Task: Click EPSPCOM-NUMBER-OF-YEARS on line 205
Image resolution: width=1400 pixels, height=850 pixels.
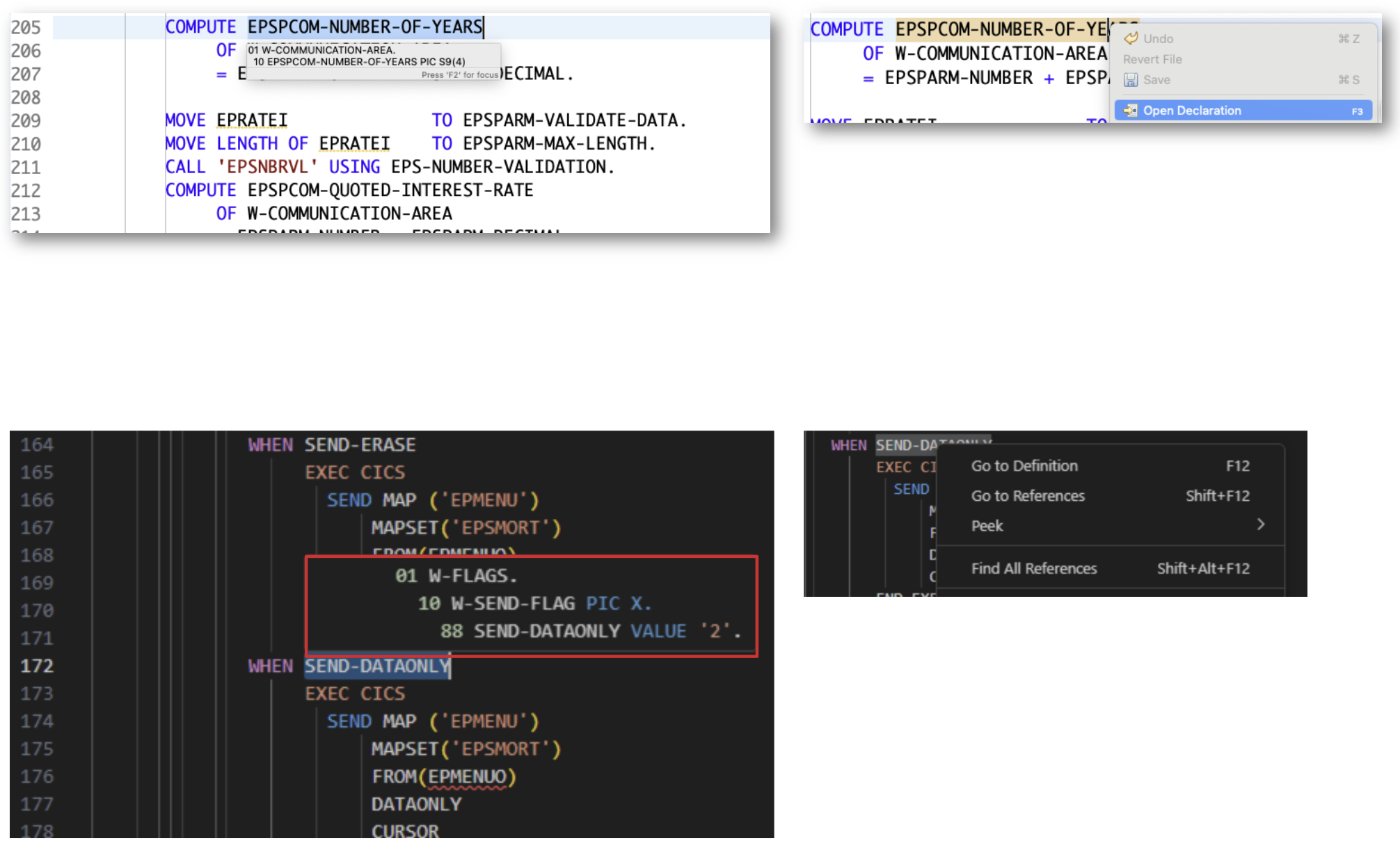Action: point(365,27)
